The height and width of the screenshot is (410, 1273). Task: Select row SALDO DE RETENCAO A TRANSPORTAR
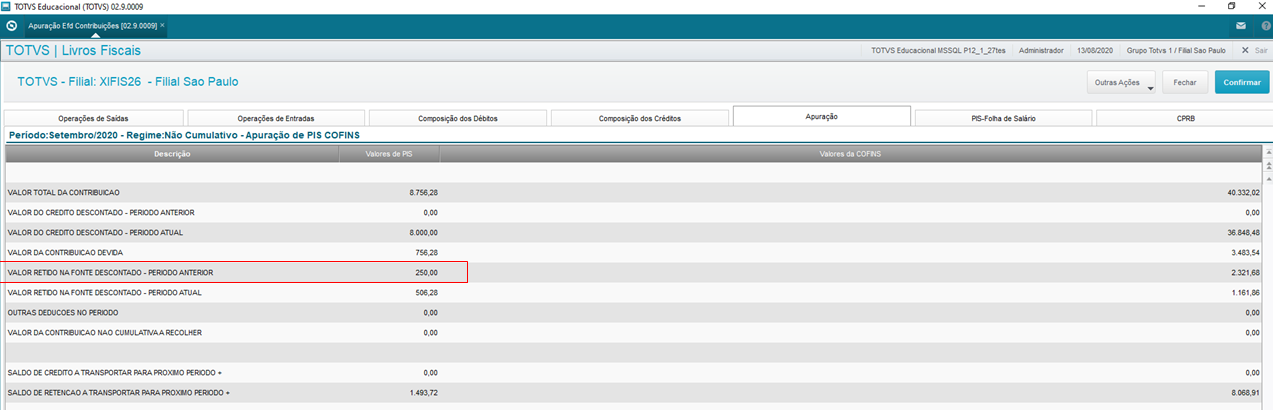click(x=634, y=392)
